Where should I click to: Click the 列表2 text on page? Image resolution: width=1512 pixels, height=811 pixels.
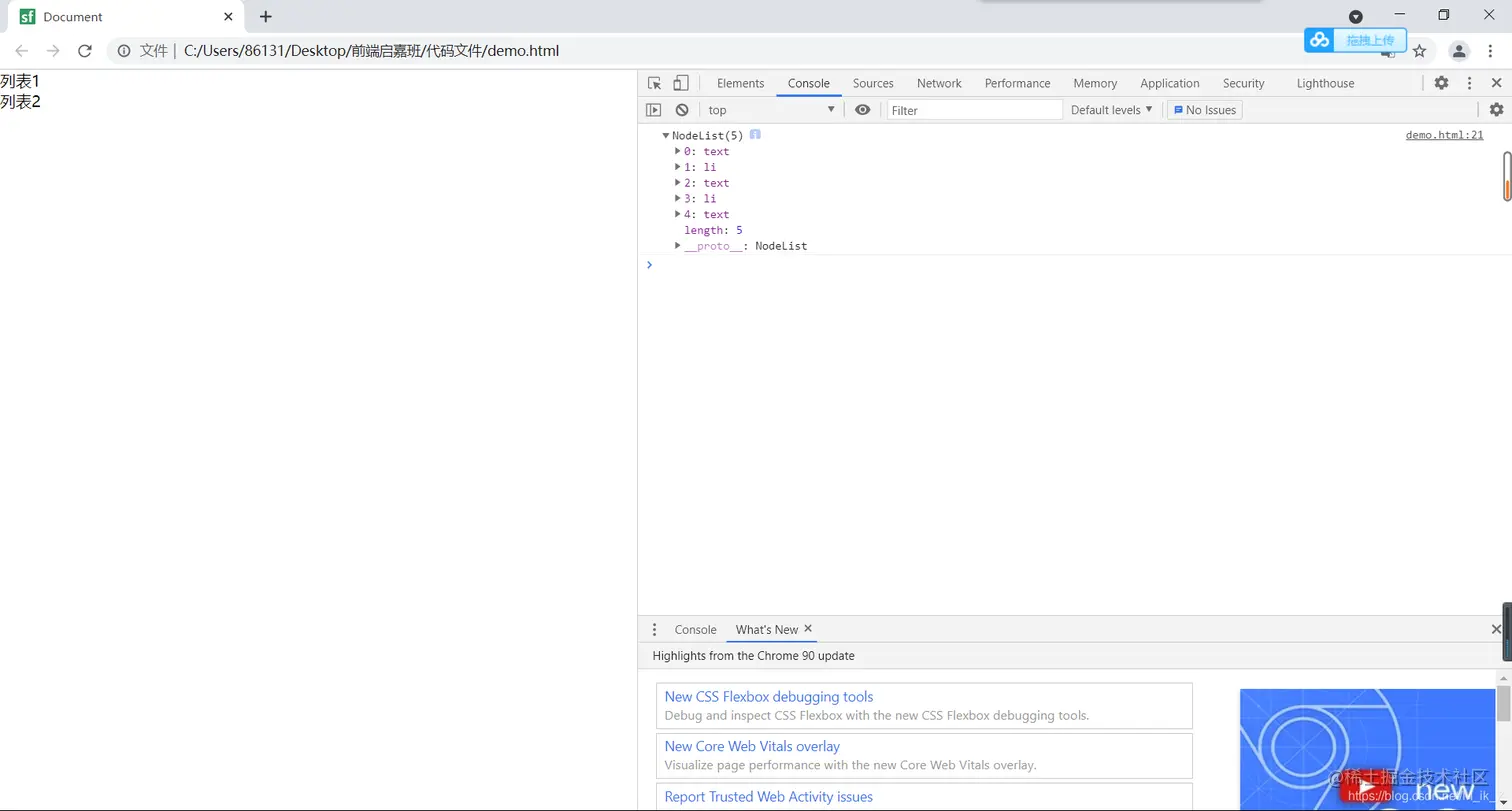pos(20,101)
